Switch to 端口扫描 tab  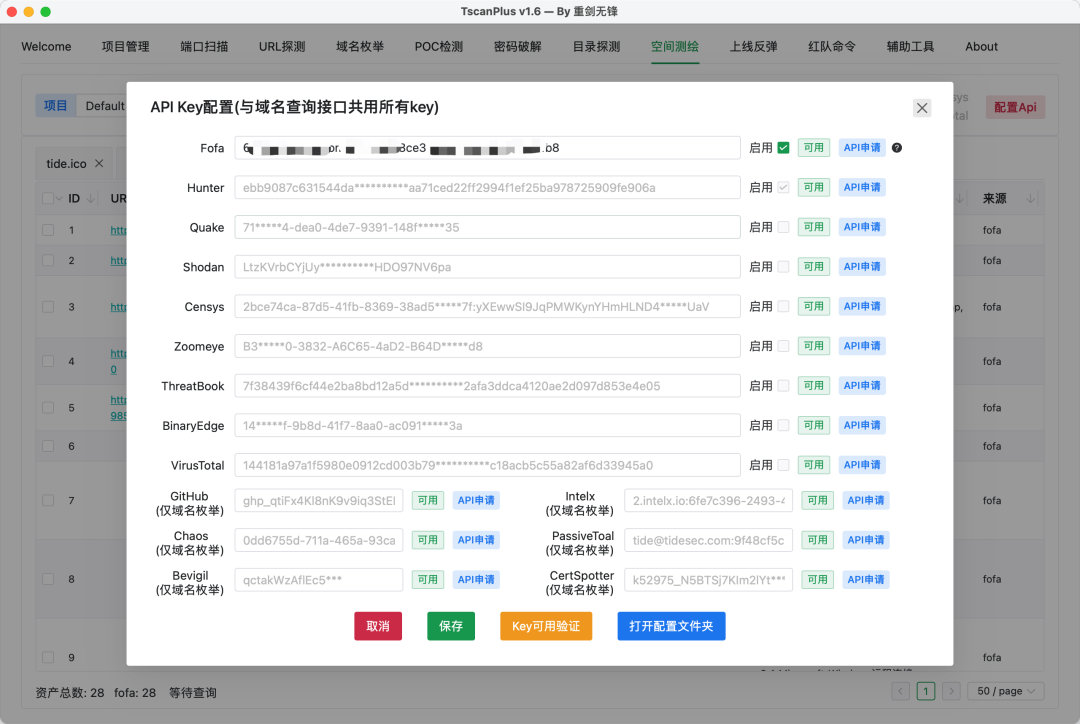click(204, 47)
